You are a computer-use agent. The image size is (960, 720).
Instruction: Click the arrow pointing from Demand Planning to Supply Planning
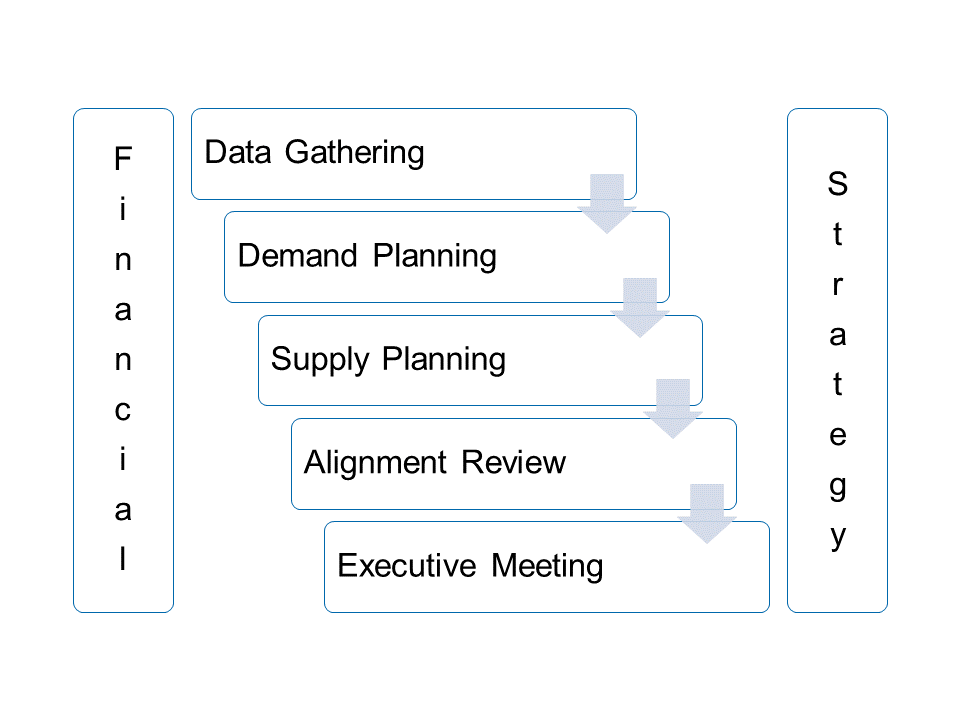pyautogui.click(x=640, y=307)
